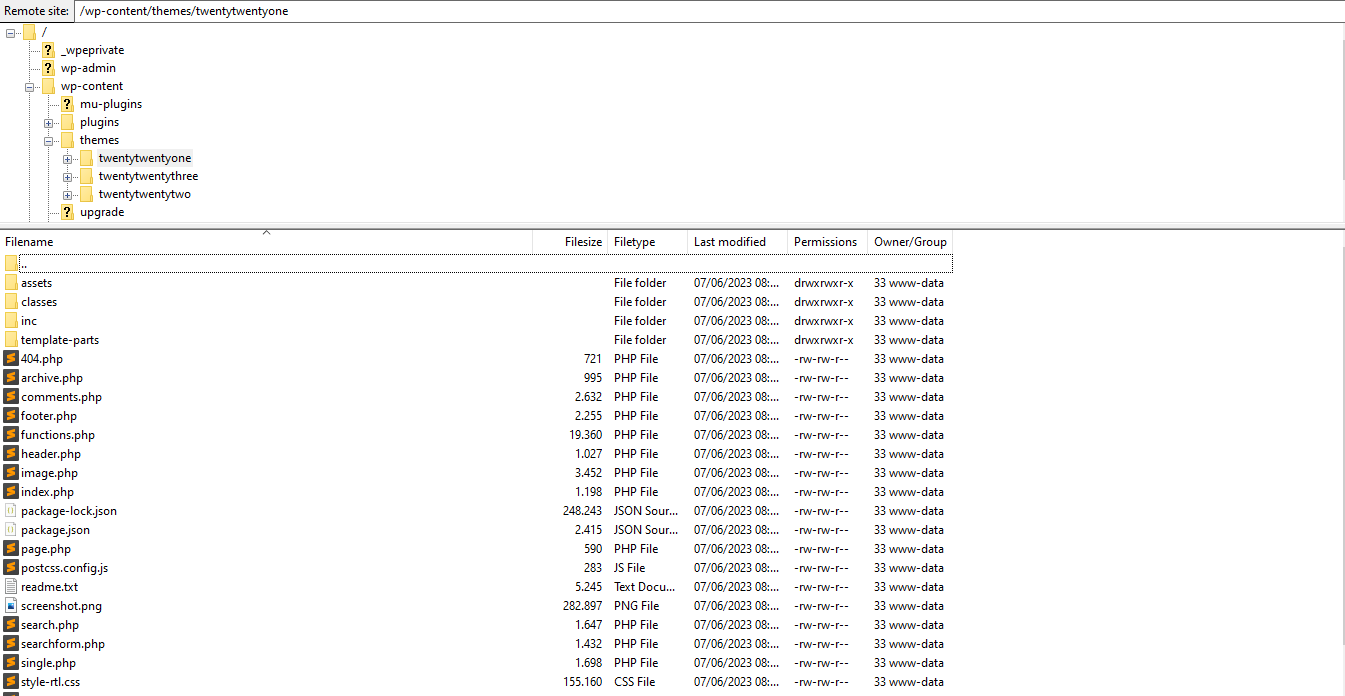Sort files by the Filesize column
The height and width of the screenshot is (696, 1345).
pyautogui.click(x=570, y=242)
